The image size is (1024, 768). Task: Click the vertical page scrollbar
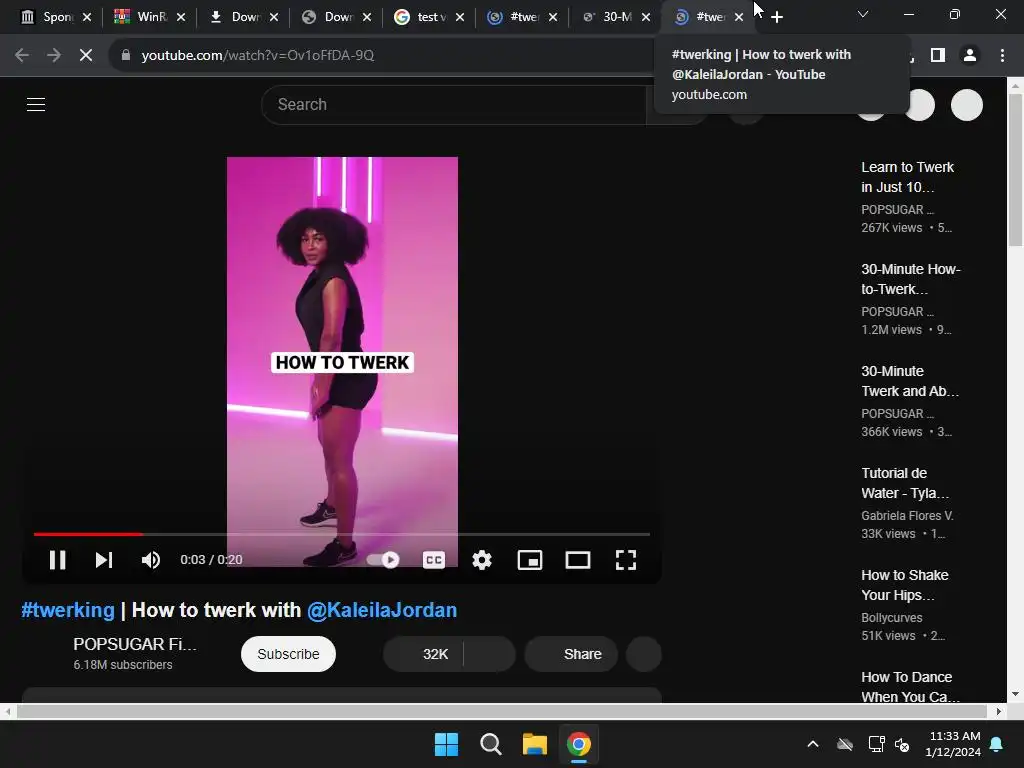coord(1015,170)
